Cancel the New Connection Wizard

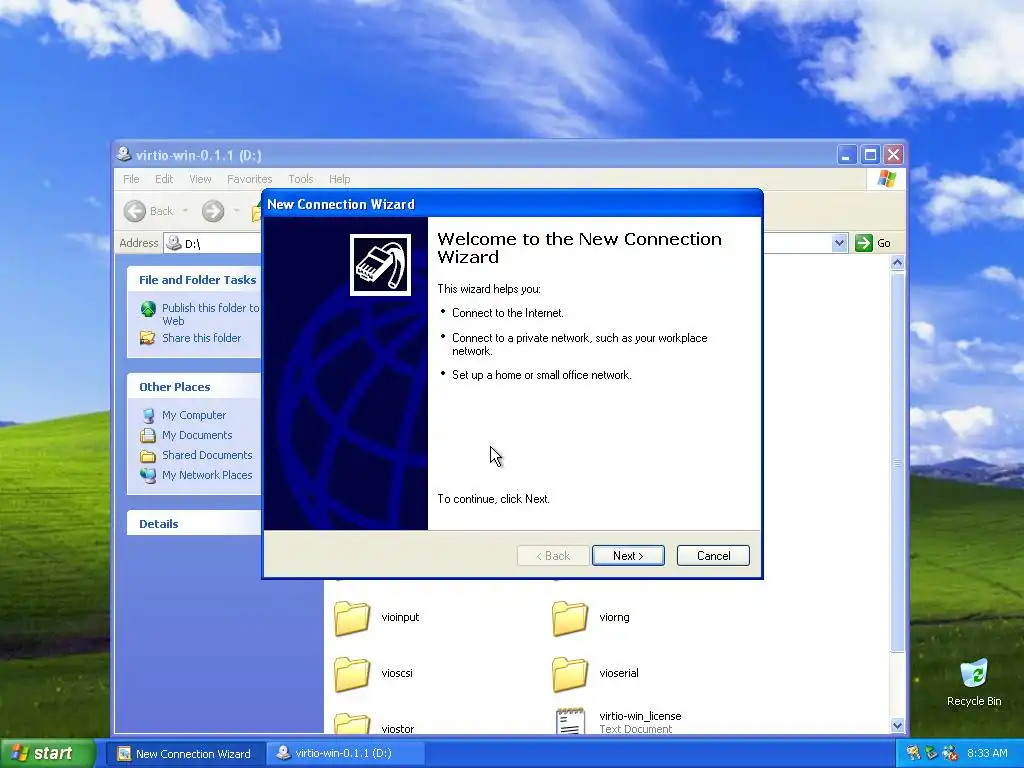713,556
